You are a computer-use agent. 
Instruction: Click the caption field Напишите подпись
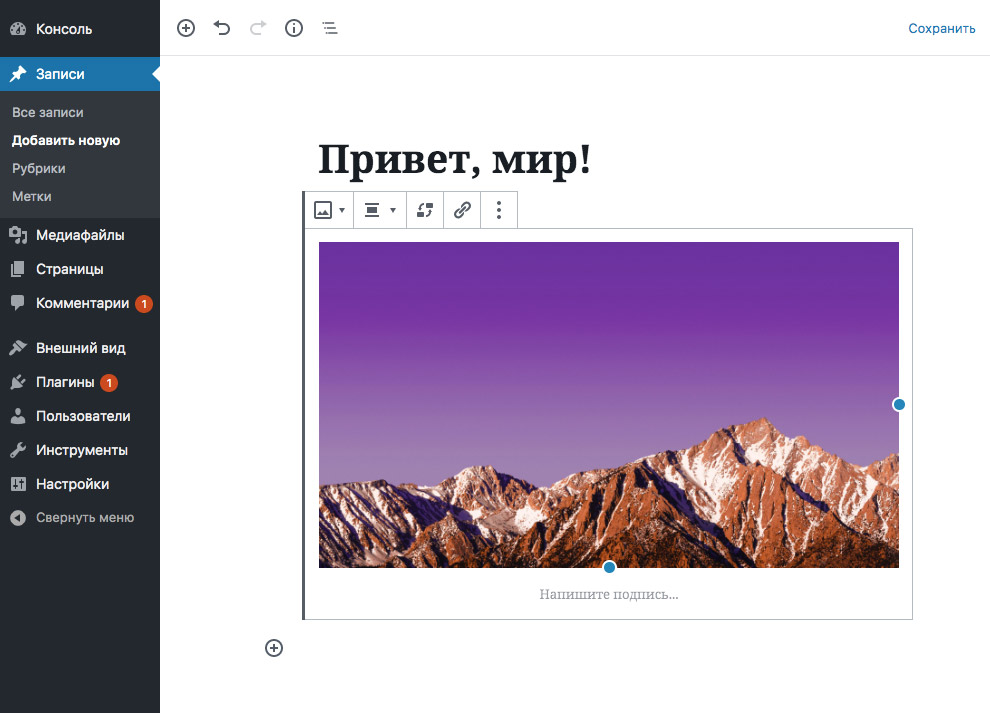pos(609,594)
